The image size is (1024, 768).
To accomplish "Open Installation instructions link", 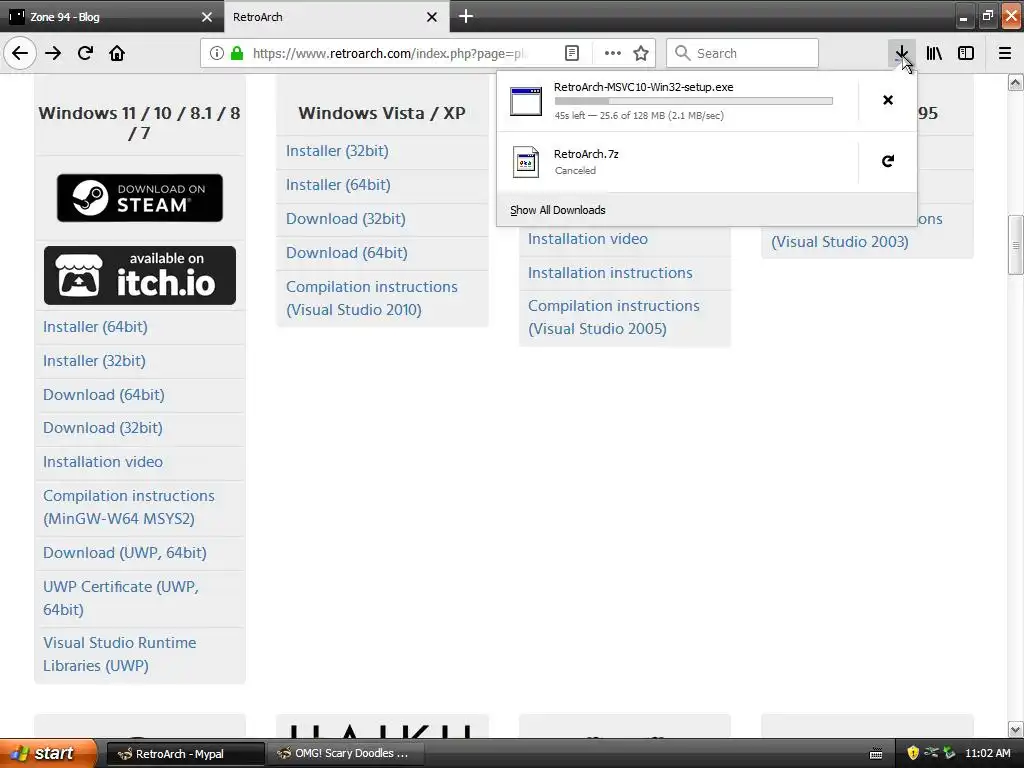I will pyautogui.click(x=610, y=272).
